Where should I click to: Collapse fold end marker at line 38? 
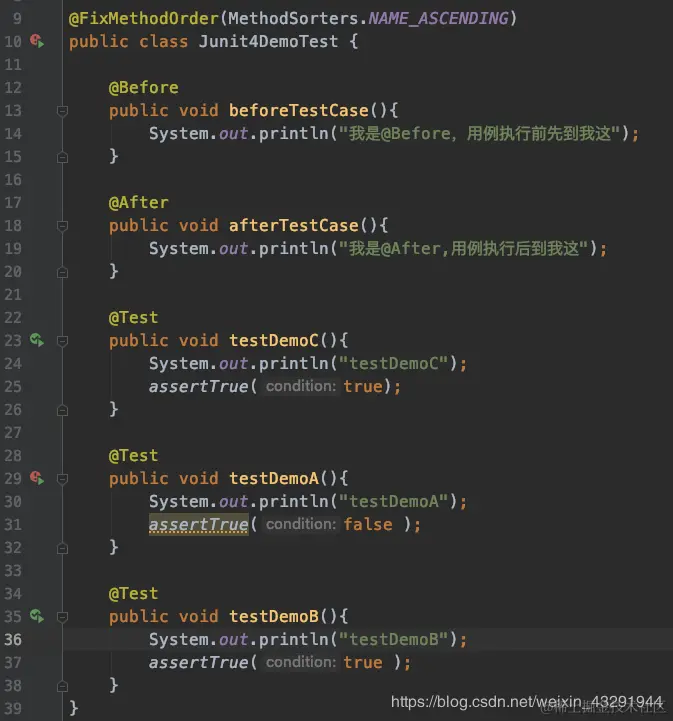62,686
